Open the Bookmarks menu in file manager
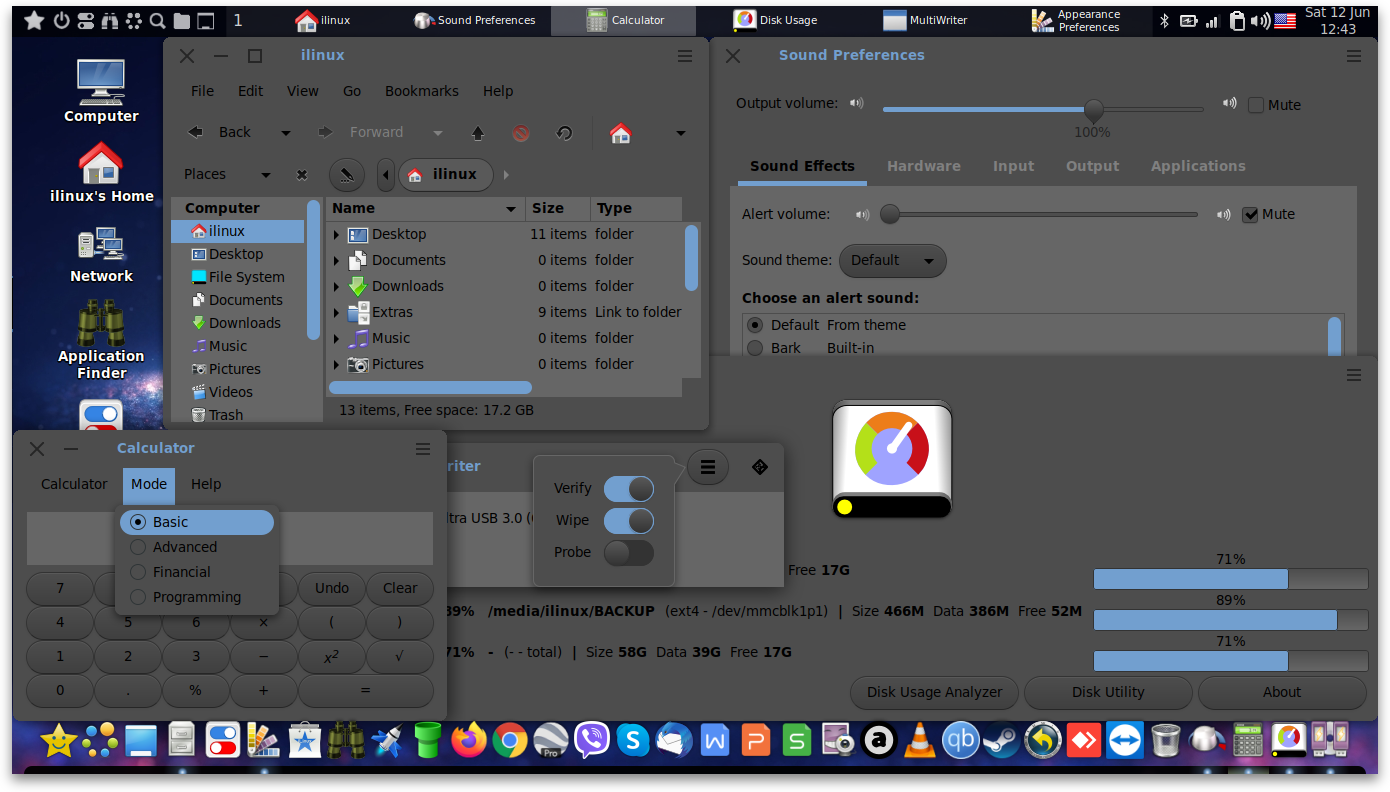 422,91
